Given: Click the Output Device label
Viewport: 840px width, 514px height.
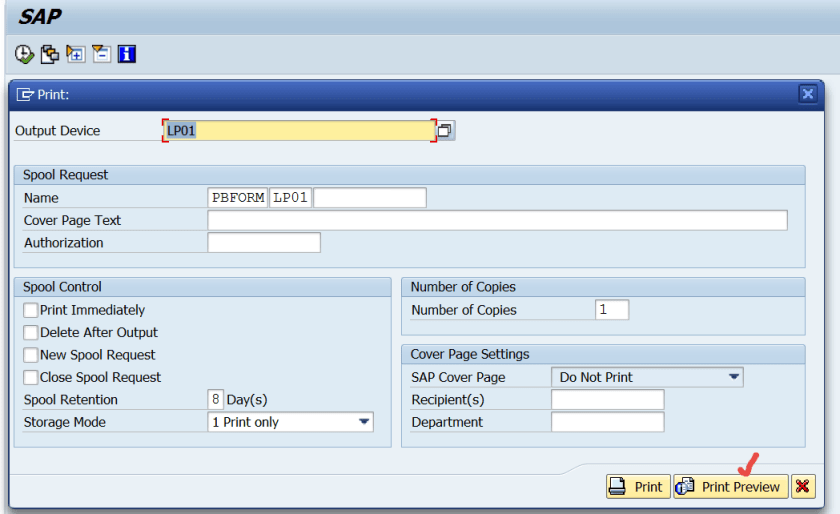Looking at the screenshot, I should coord(57,131).
